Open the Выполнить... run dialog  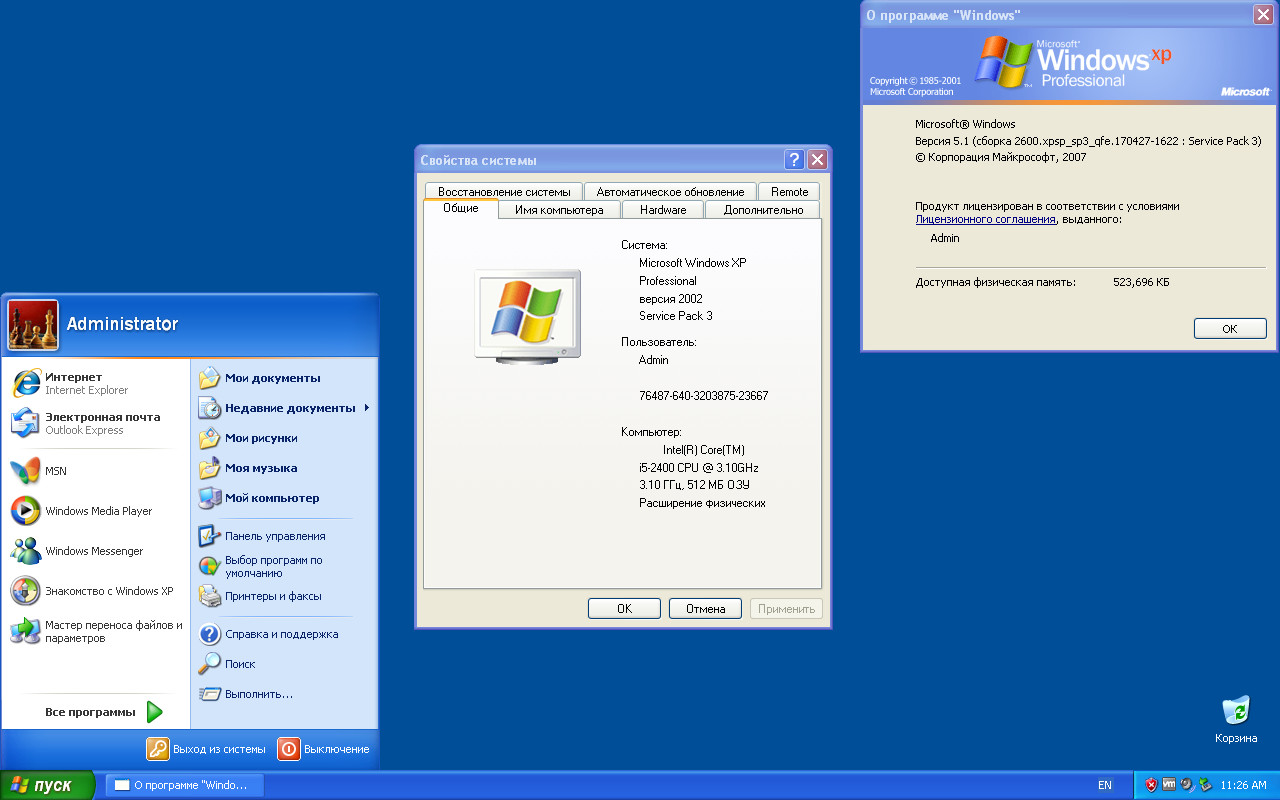[x=283, y=694]
